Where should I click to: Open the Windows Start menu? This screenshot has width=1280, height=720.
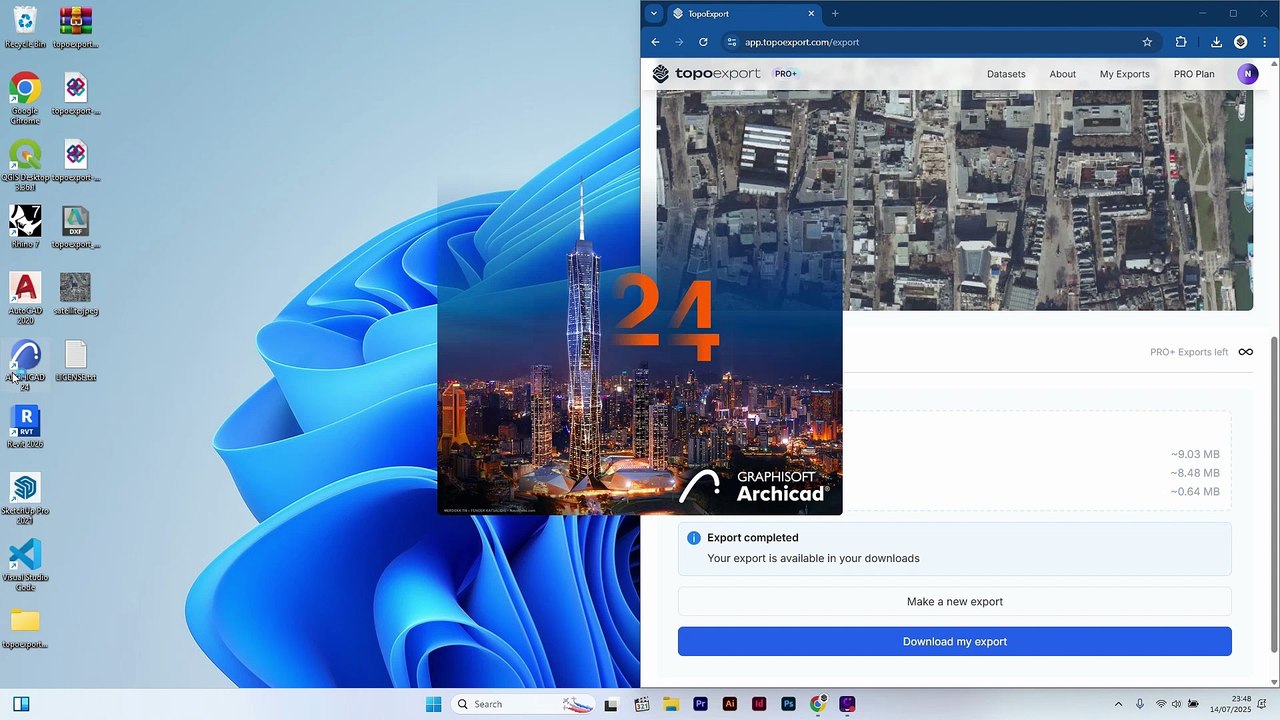point(433,704)
